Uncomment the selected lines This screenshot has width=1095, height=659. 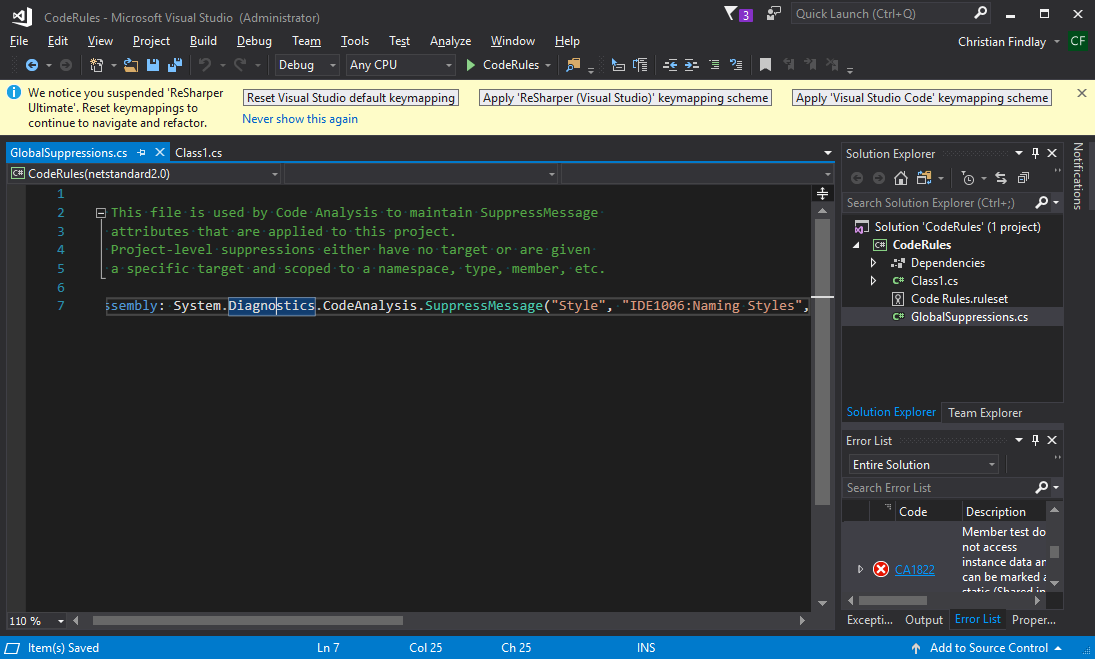point(736,65)
